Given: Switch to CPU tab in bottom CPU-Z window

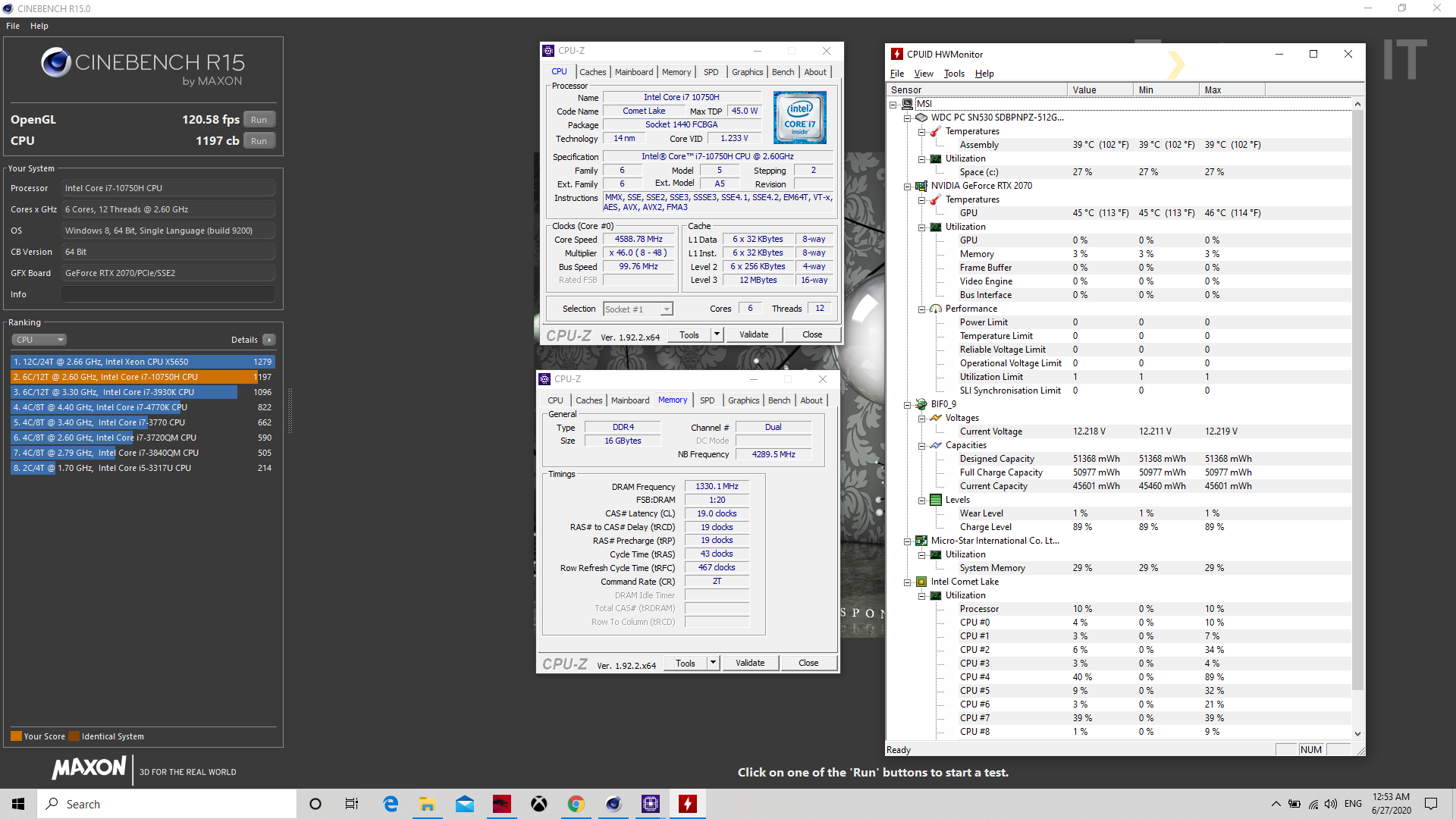Looking at the screenshot, I should (555, 400).
